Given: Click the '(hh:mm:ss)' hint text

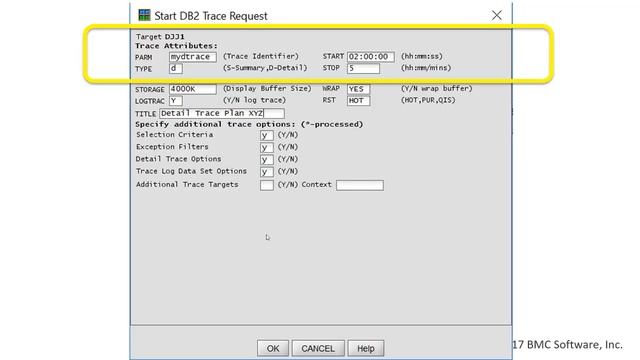Looking at the screenshot, I should coord(422,56).
